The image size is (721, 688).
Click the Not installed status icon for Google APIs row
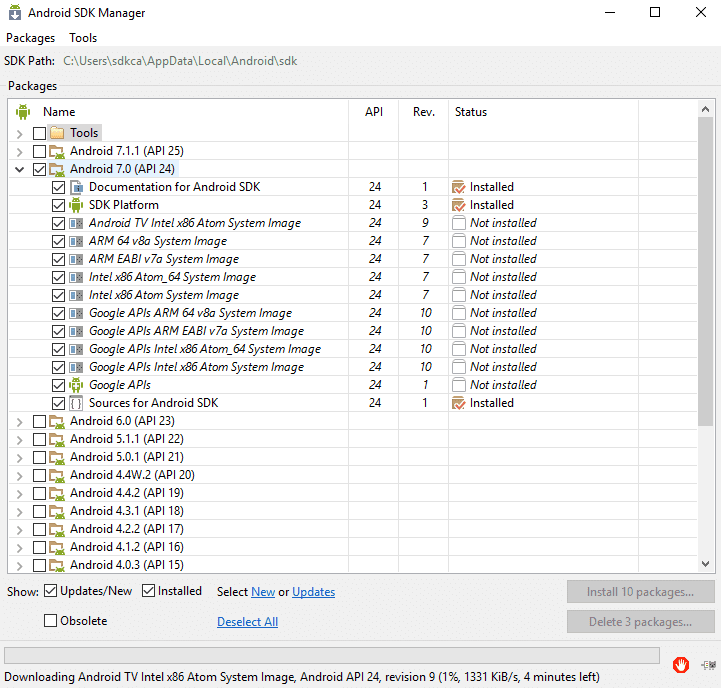458,385
